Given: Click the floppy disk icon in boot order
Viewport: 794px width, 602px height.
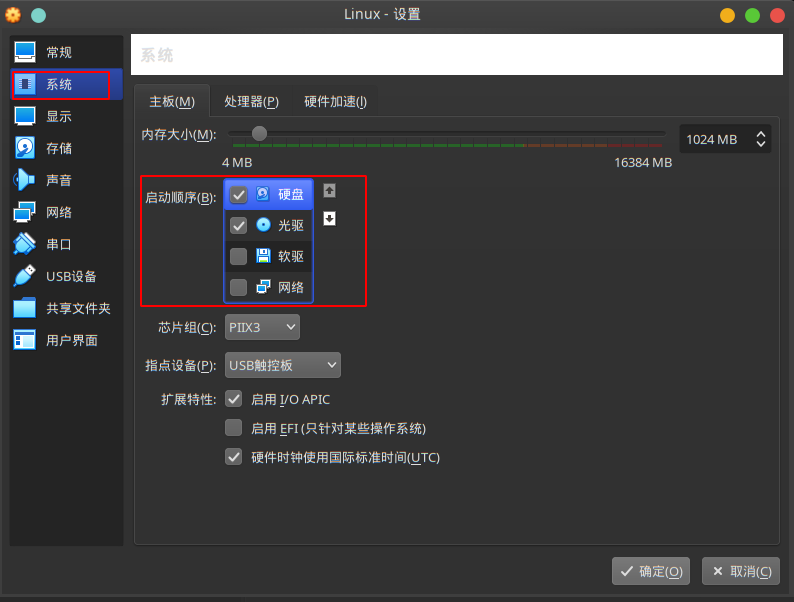Looking at the screenshot, I should pos(263,256).
